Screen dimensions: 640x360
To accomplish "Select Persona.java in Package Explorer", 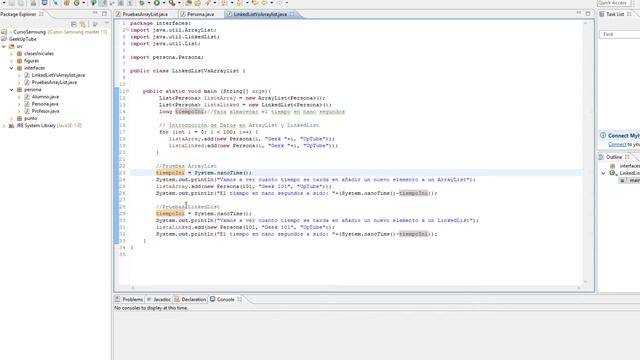I will click(45, 104).
